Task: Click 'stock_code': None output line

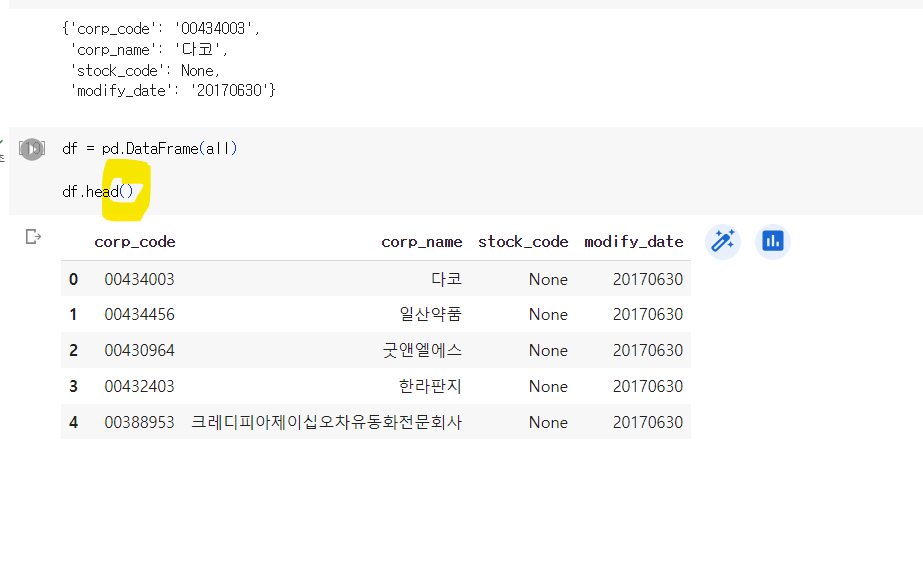Action: pos(145,71)
